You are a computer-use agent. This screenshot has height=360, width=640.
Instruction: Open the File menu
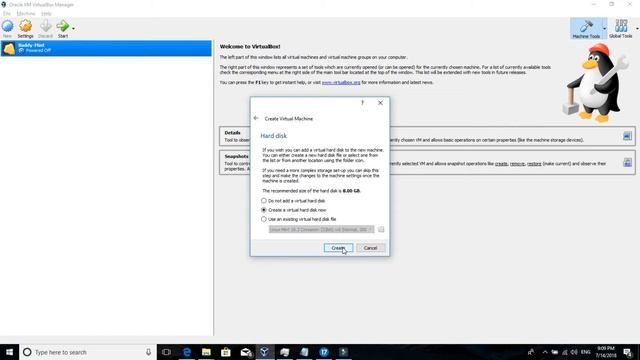[7, 13]
